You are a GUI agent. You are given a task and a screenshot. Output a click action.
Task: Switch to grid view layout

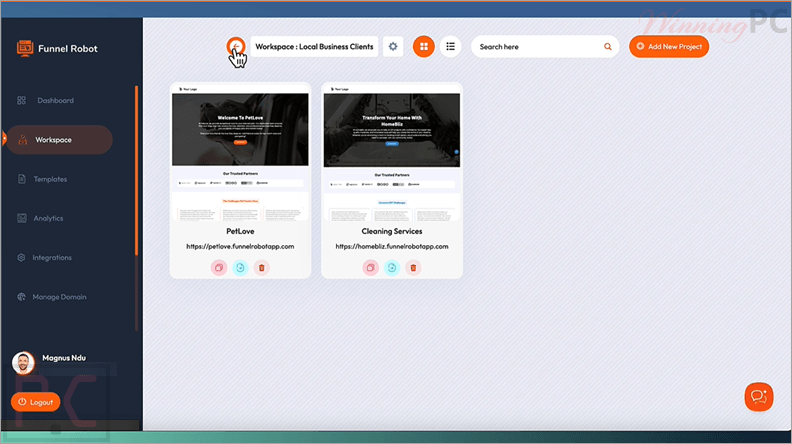pyautogui.click(x=424, y=46)
